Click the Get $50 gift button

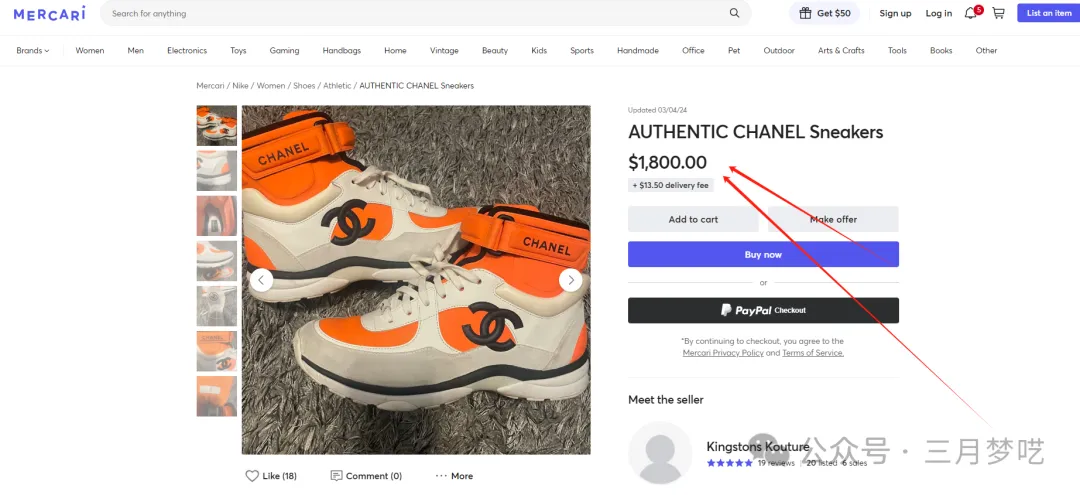point(824,13)
